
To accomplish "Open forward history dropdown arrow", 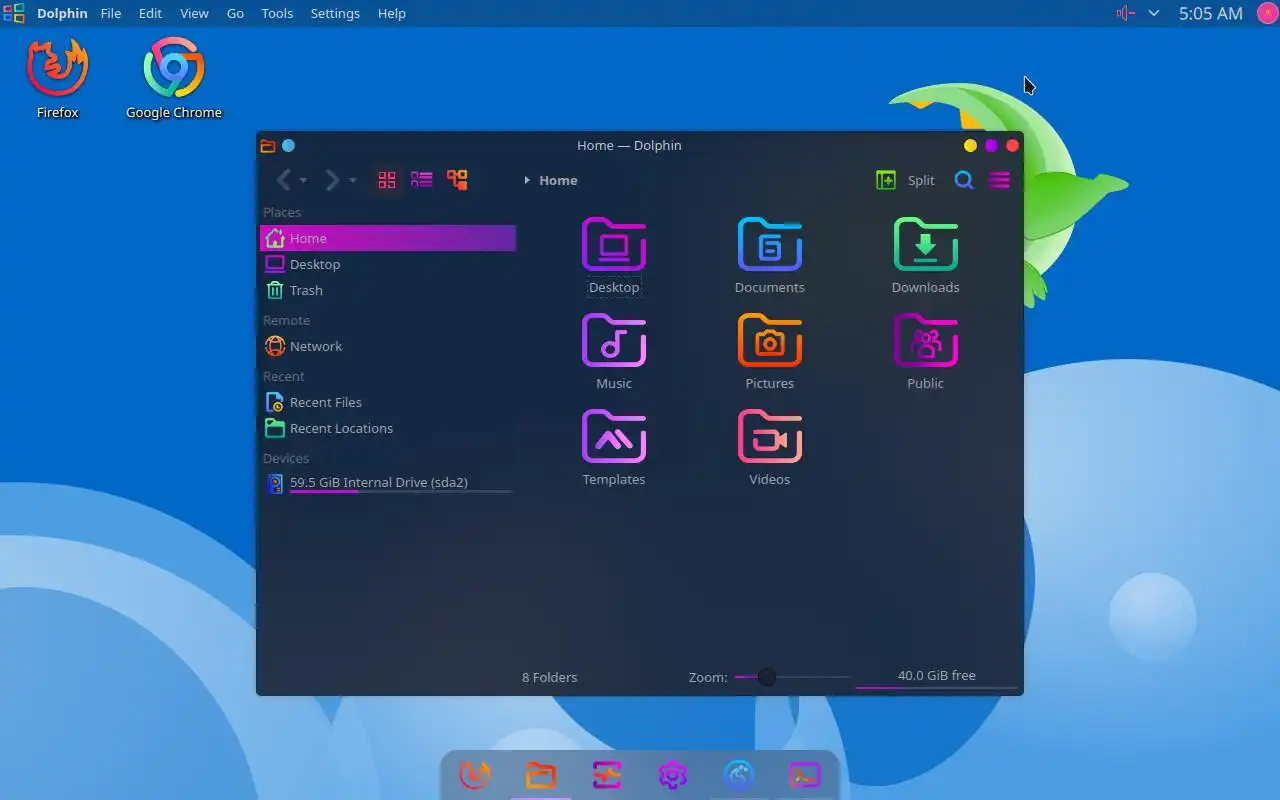I will coord(352,181).
